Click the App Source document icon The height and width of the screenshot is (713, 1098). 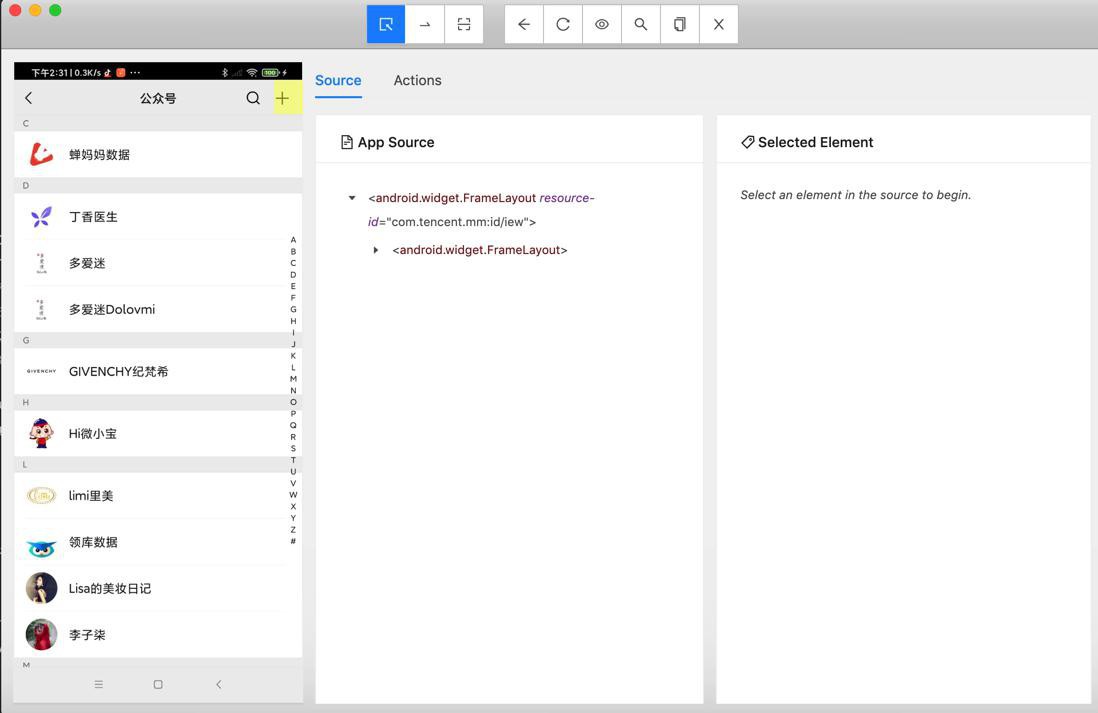tap(347, 142)
